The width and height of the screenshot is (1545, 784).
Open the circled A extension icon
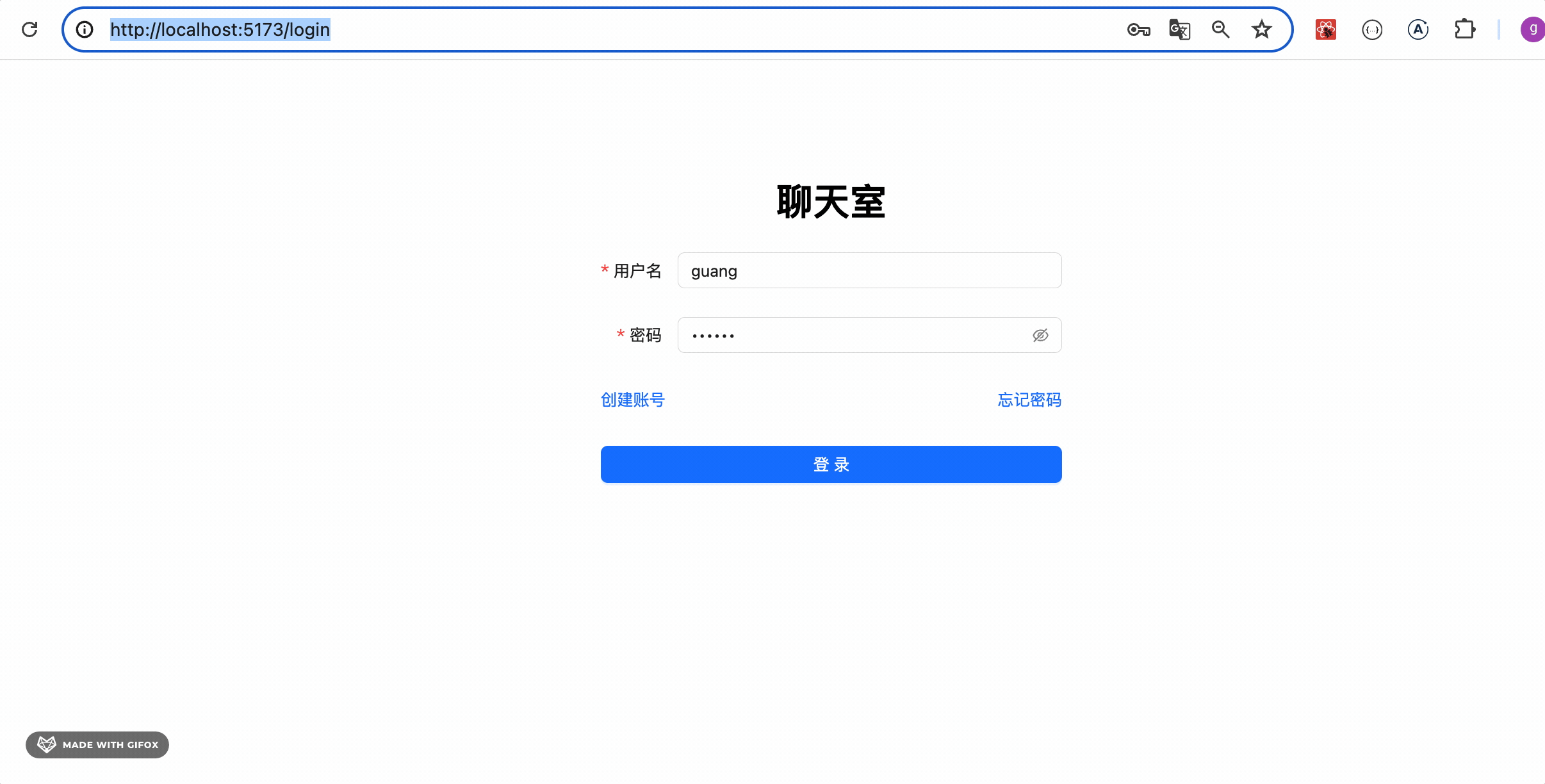click(x=1418, y=29)
